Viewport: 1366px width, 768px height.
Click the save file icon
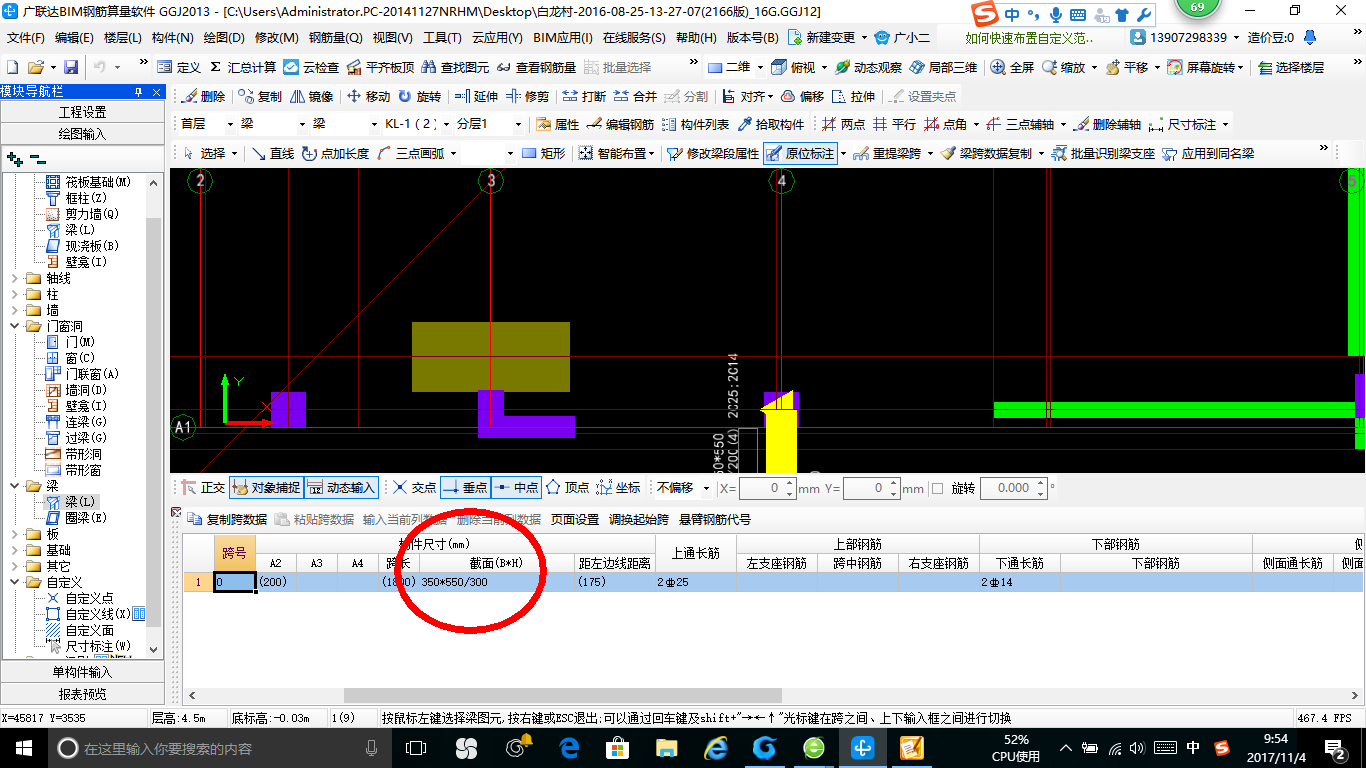[x=71, y=67]
